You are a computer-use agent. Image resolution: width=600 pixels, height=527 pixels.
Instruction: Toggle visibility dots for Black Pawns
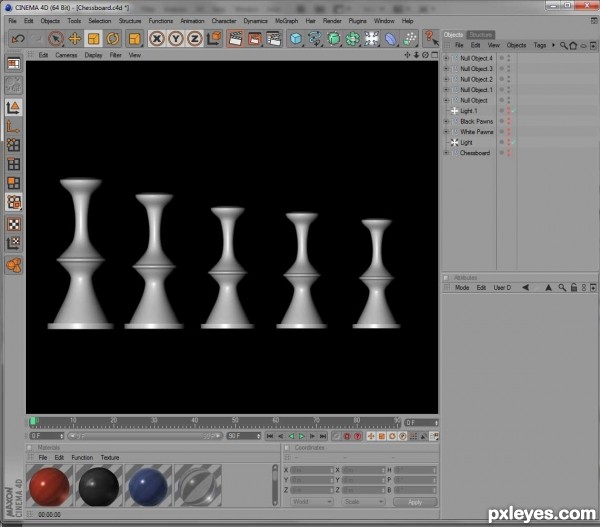pyautogui.click(x=509, y=121)
